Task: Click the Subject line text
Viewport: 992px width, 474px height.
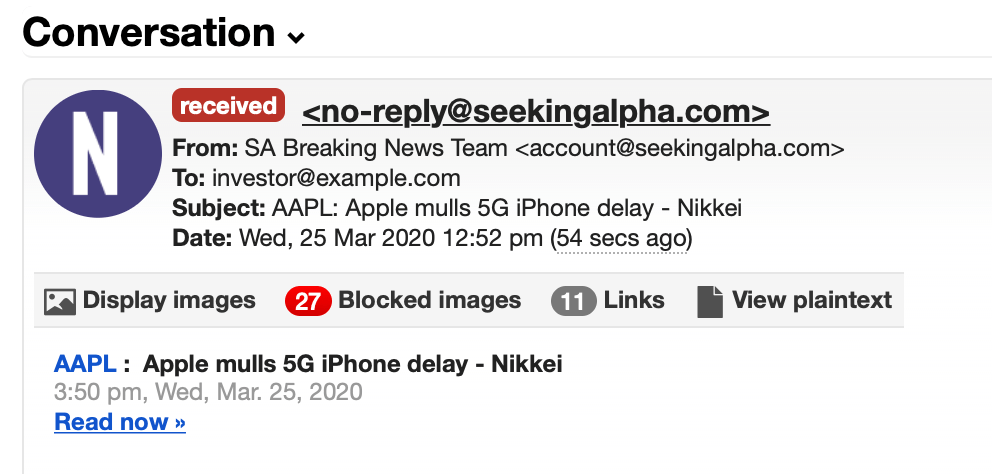Action: pos(507,208)
